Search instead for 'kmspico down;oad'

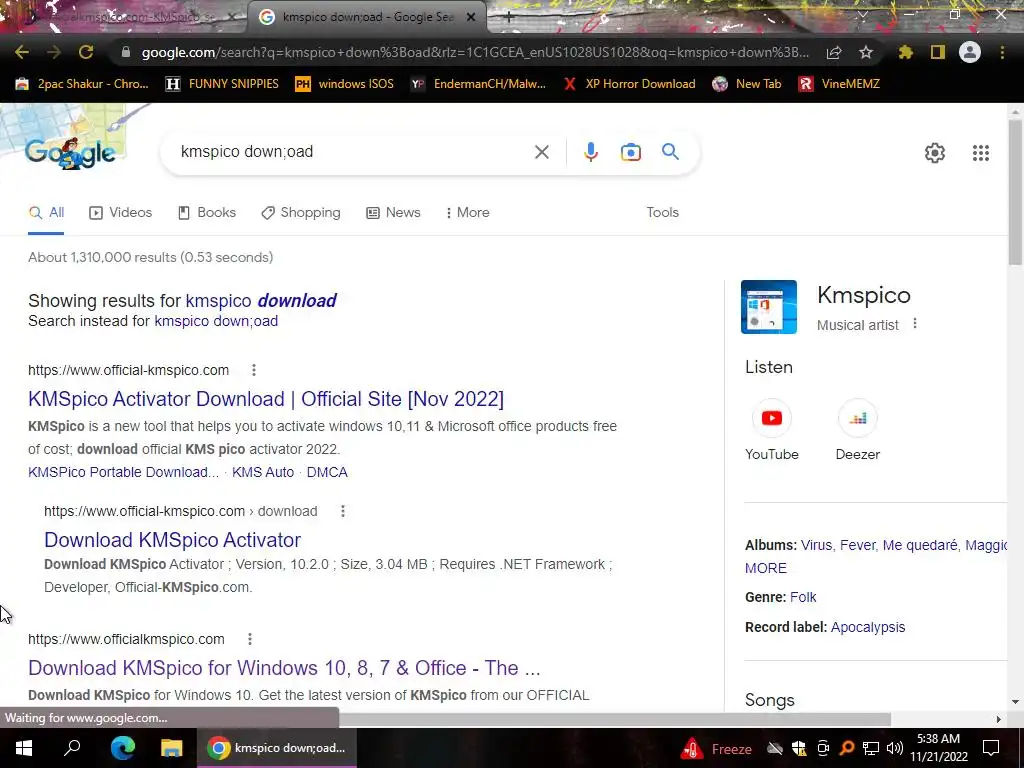click(216, 321)
